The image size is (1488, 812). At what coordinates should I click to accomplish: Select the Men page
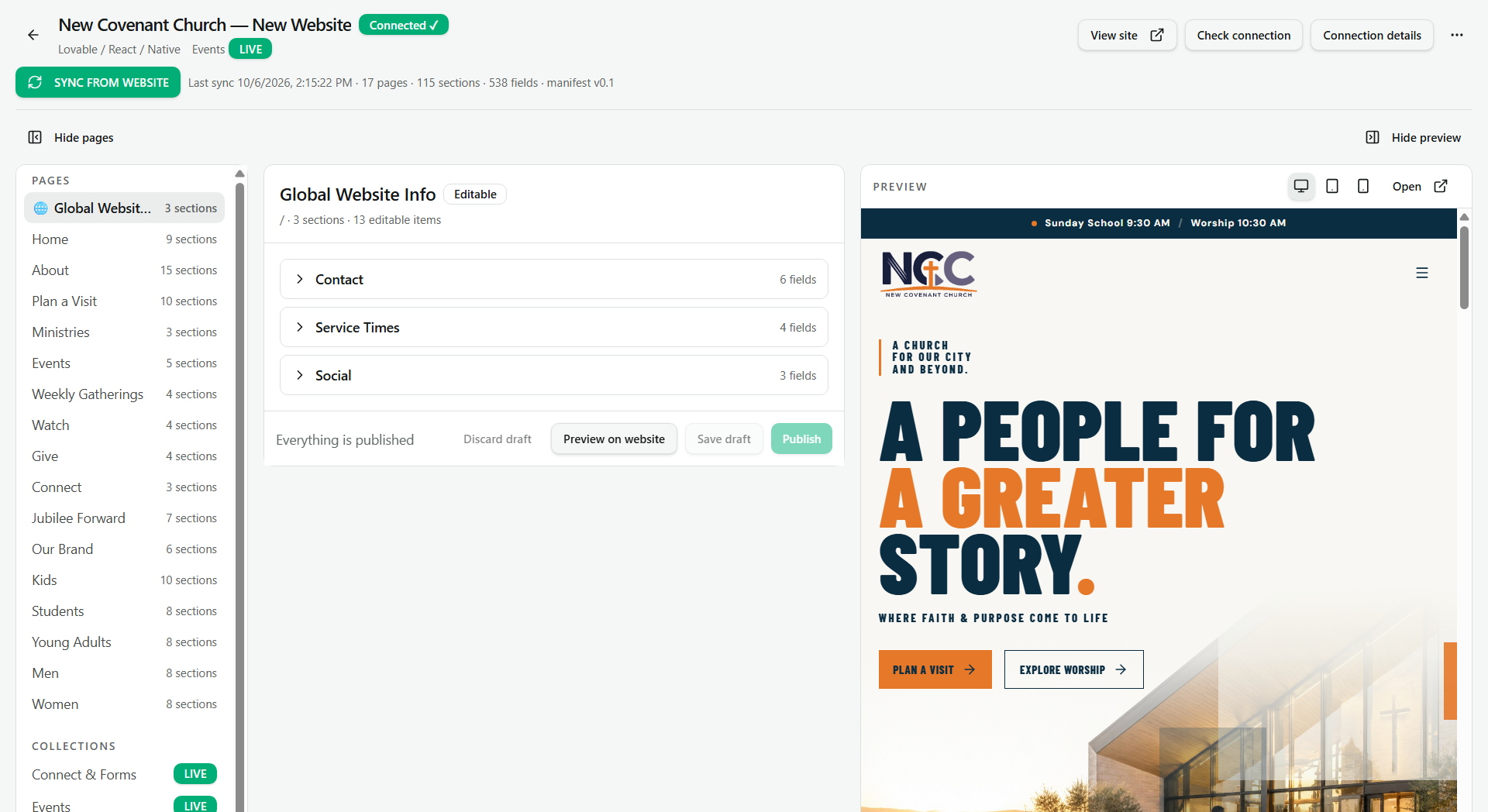124,673
